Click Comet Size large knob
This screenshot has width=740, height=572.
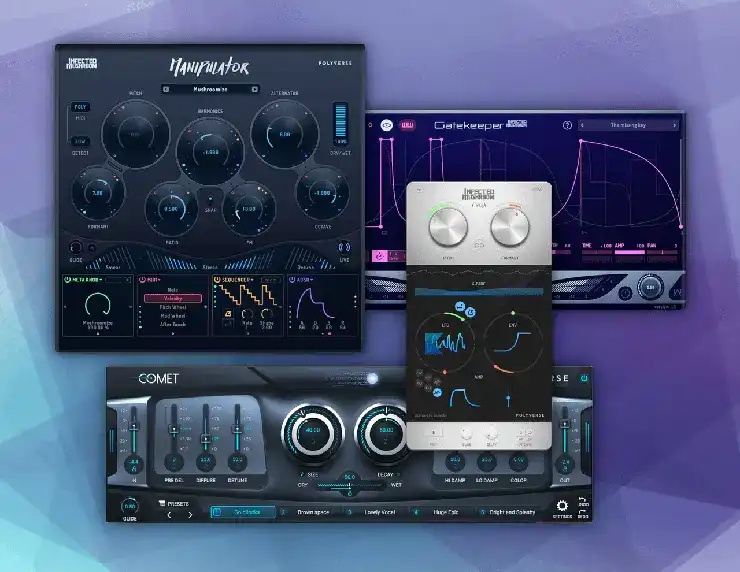(x=312, y=433)
